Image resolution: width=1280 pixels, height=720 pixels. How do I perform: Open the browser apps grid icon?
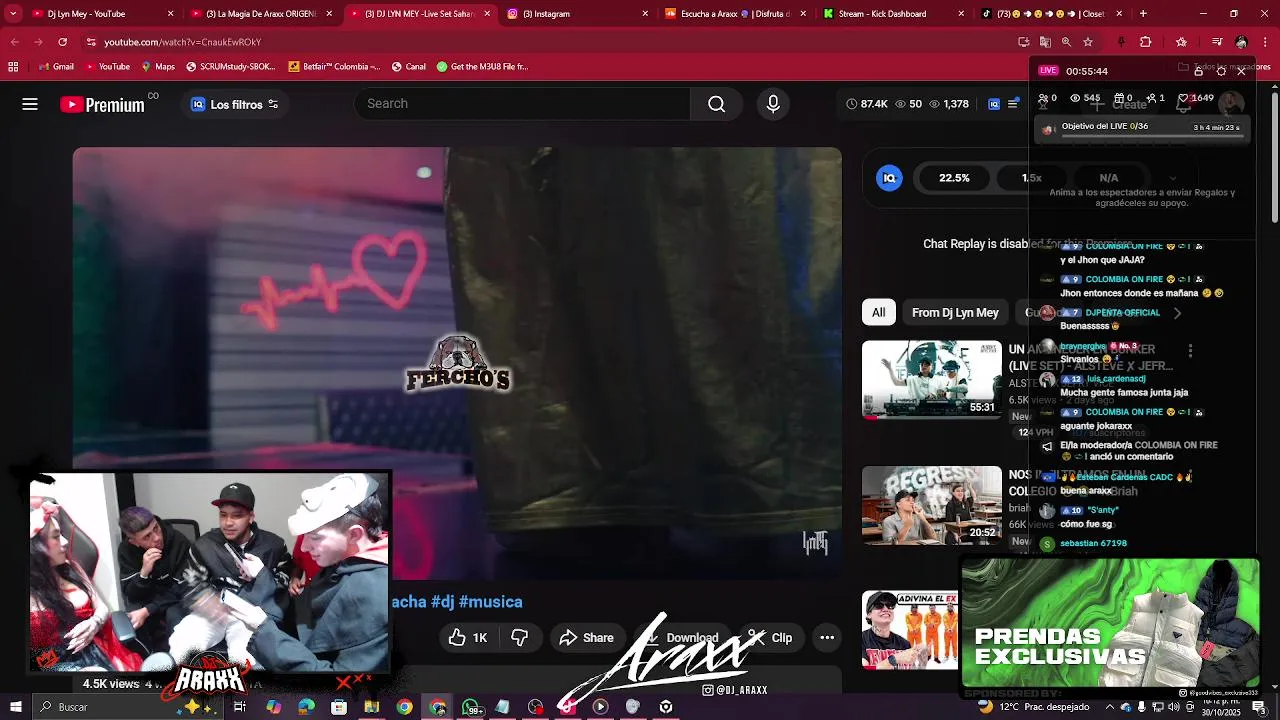click(13, 67)
